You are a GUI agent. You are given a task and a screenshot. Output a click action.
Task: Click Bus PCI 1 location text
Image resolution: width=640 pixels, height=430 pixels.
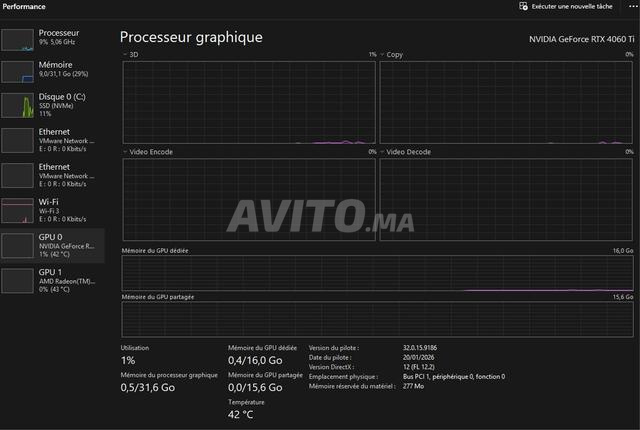point(454,377)
